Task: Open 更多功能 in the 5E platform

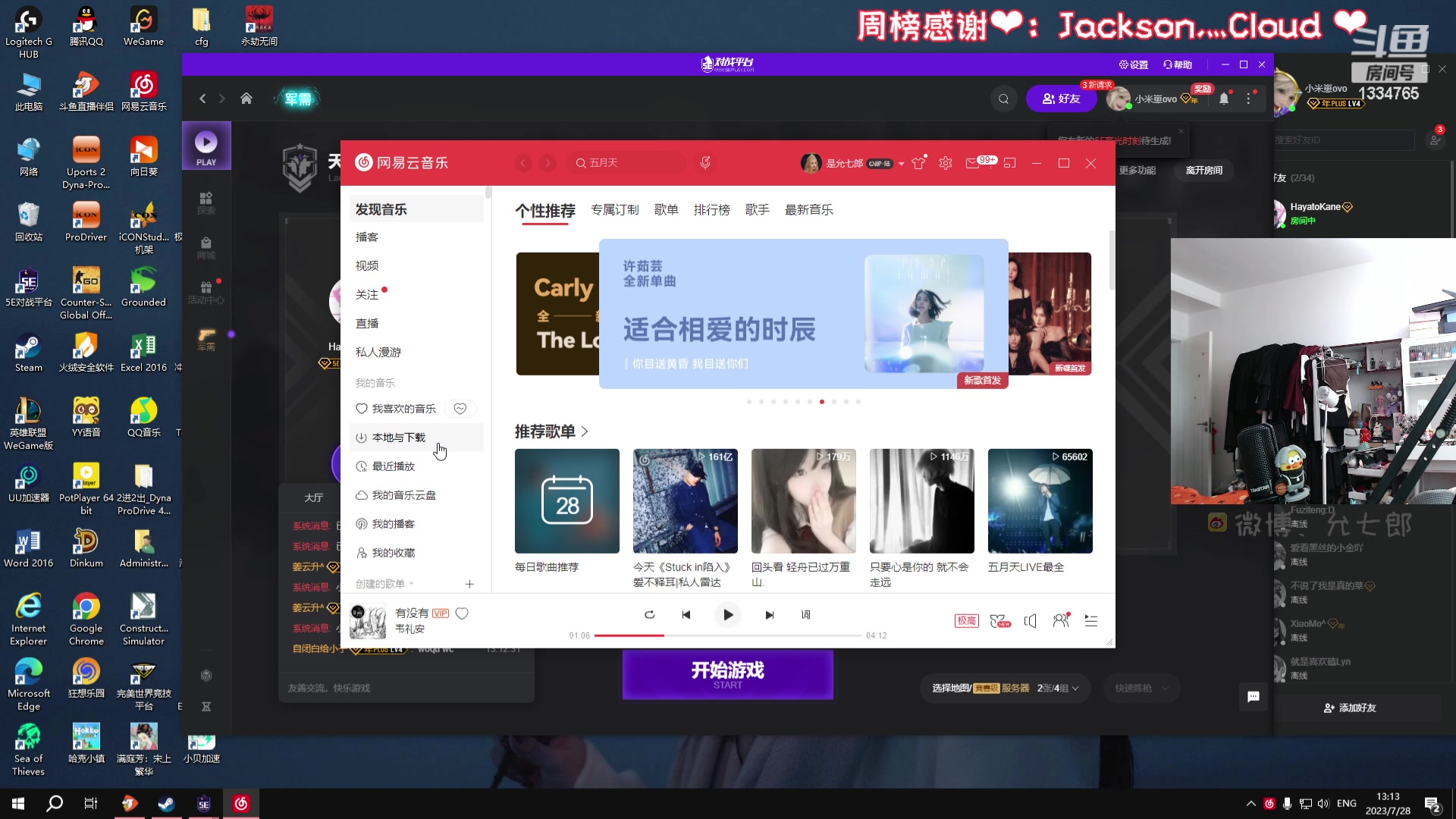Action: click(x=1137, y=171)
